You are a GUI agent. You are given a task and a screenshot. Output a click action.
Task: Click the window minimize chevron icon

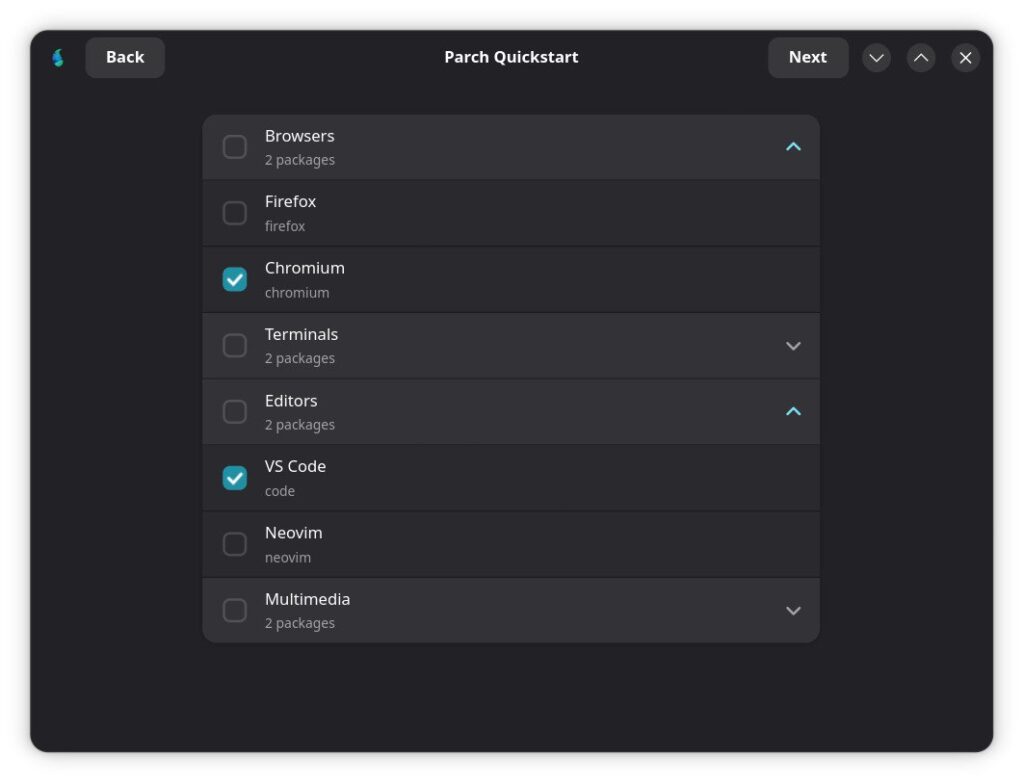(876, 58)
